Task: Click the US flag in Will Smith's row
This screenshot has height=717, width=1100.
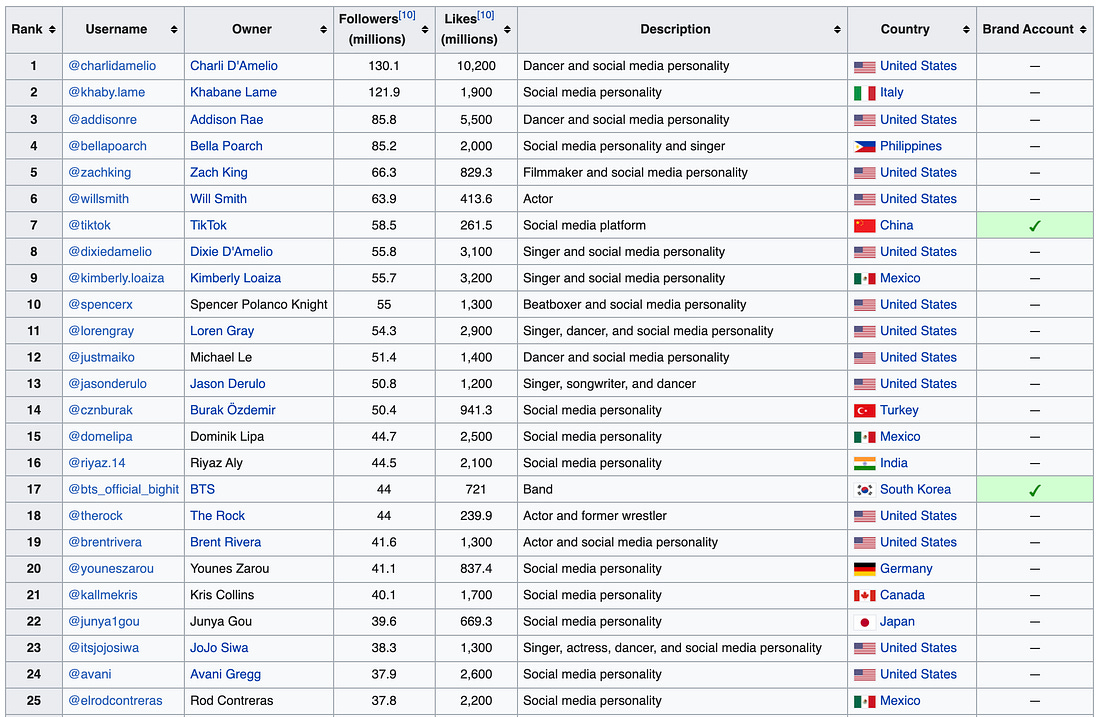Action: [x=864, y=199]
